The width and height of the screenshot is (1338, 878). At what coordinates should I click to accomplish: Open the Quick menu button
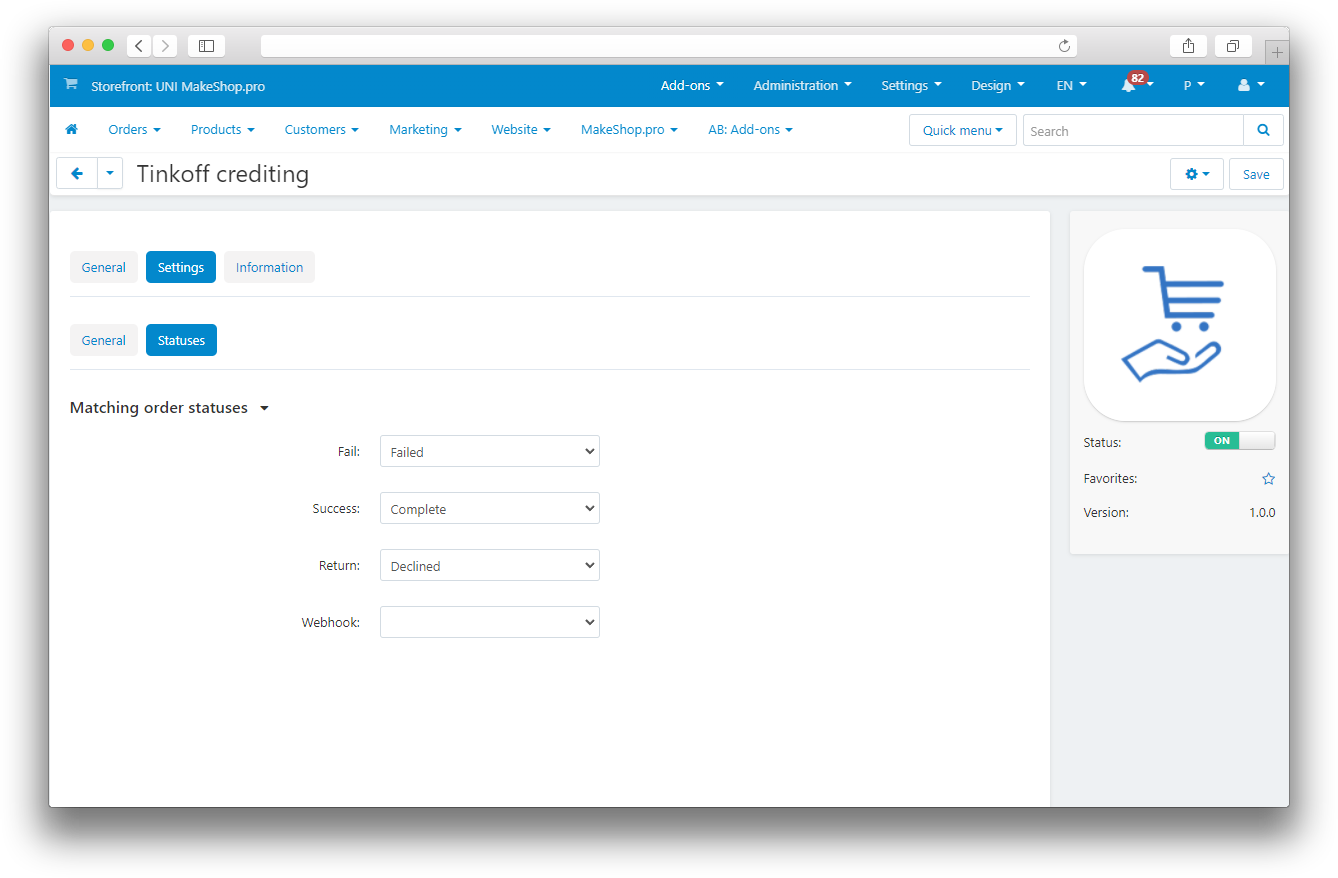(x=962, y=130)
